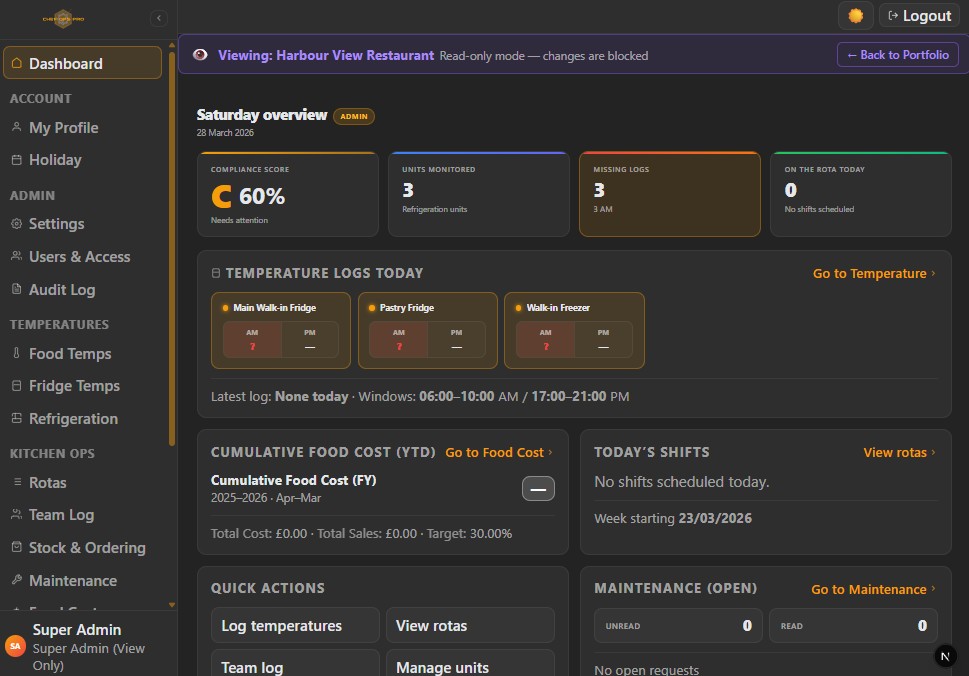Click the eye icon in the viewing banner
The image size is (969, 676).
200,54
